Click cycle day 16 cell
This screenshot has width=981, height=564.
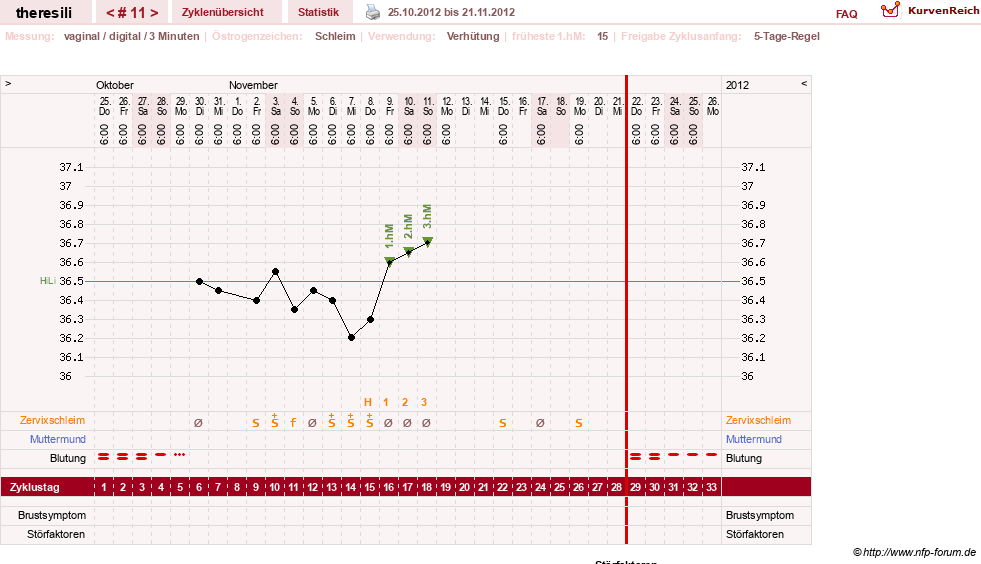point(389,488)
